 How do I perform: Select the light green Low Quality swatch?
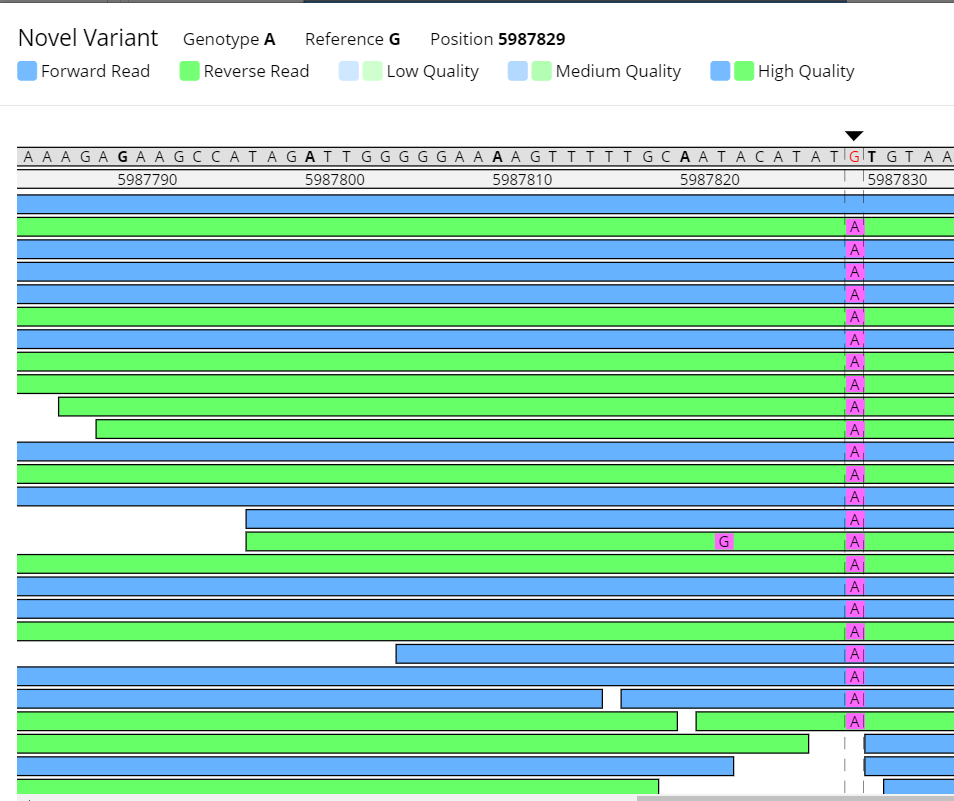372,71
